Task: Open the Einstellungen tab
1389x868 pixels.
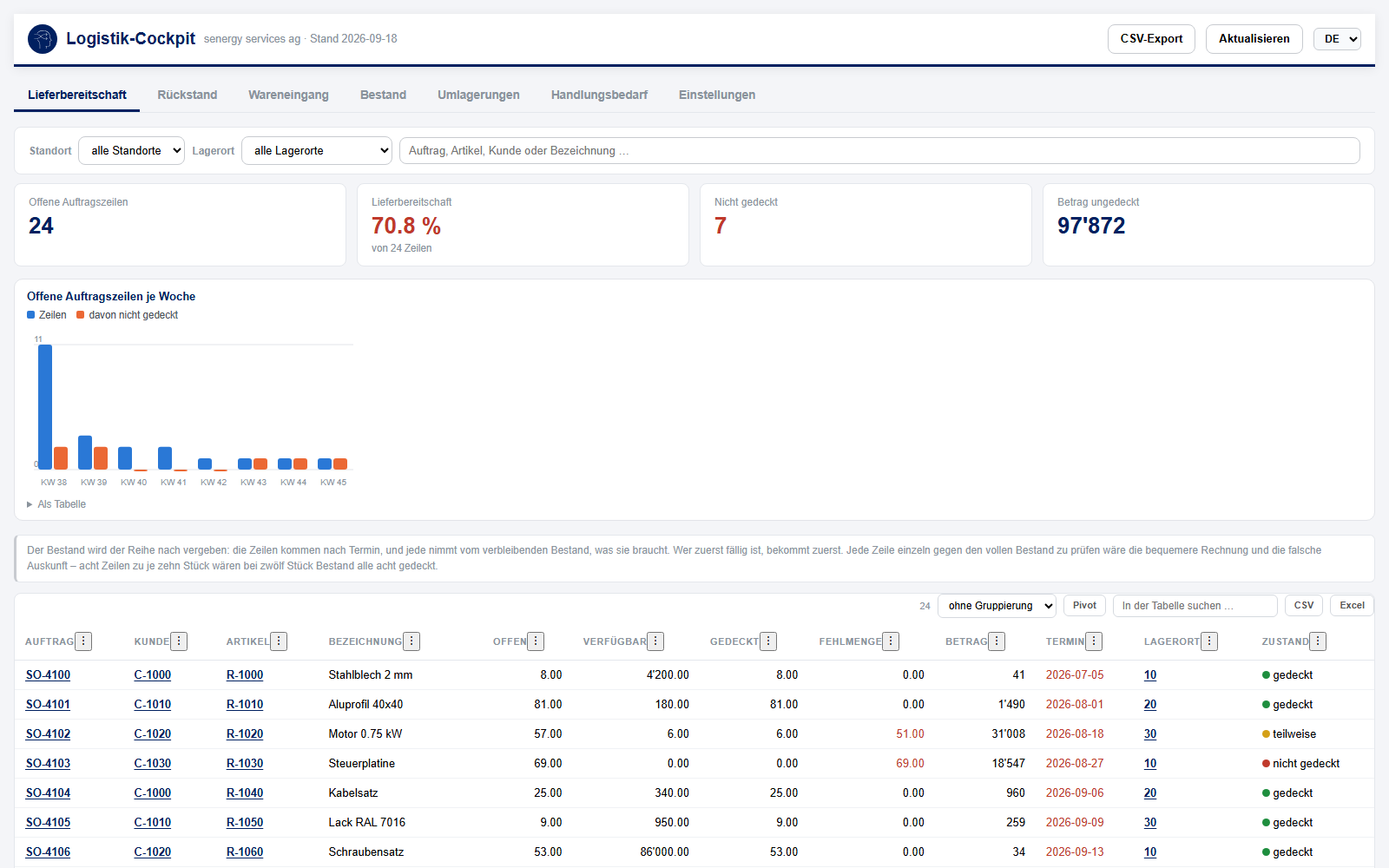Action: 717,95
